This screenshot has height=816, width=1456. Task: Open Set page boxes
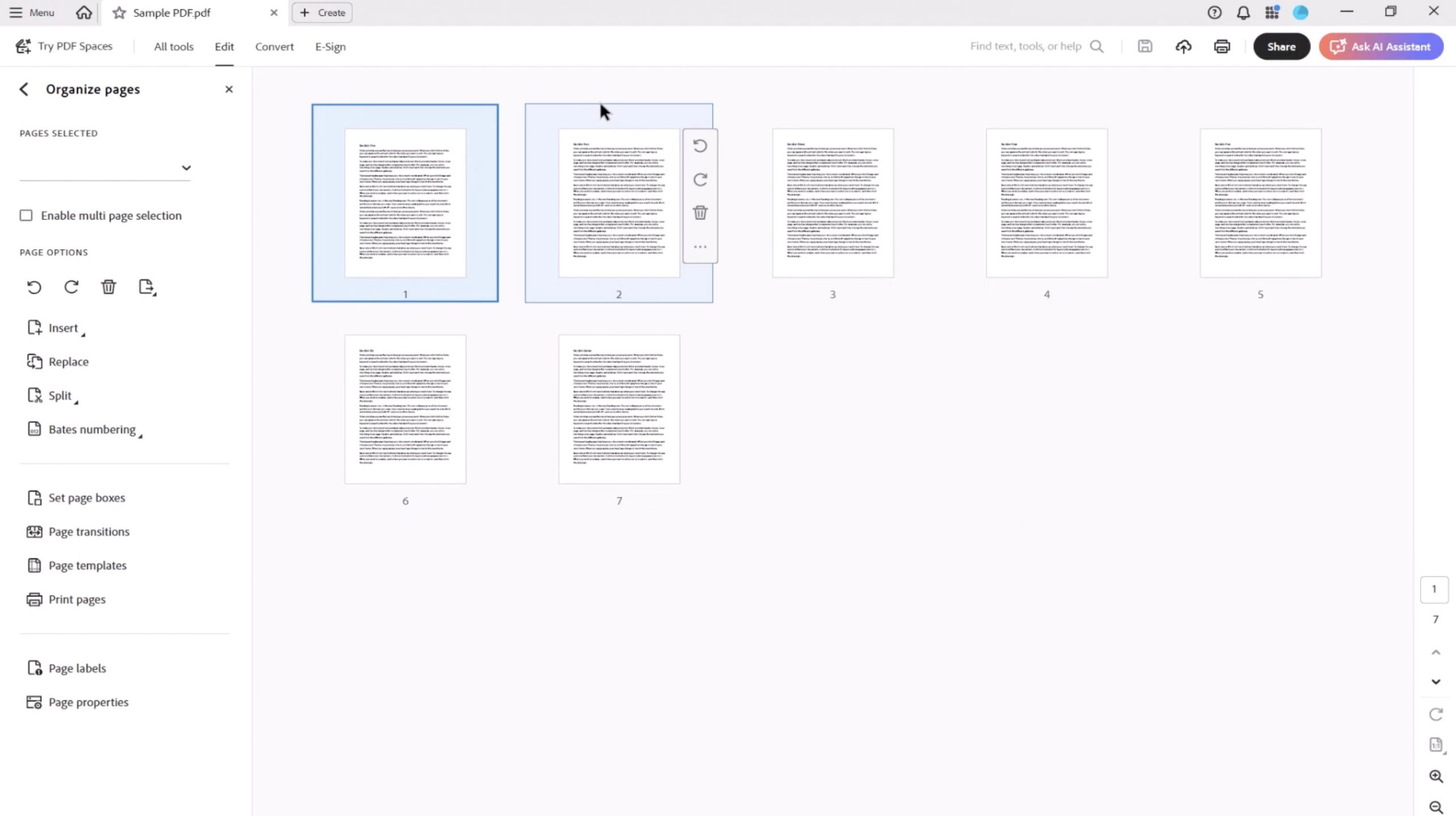pos(76,498)
